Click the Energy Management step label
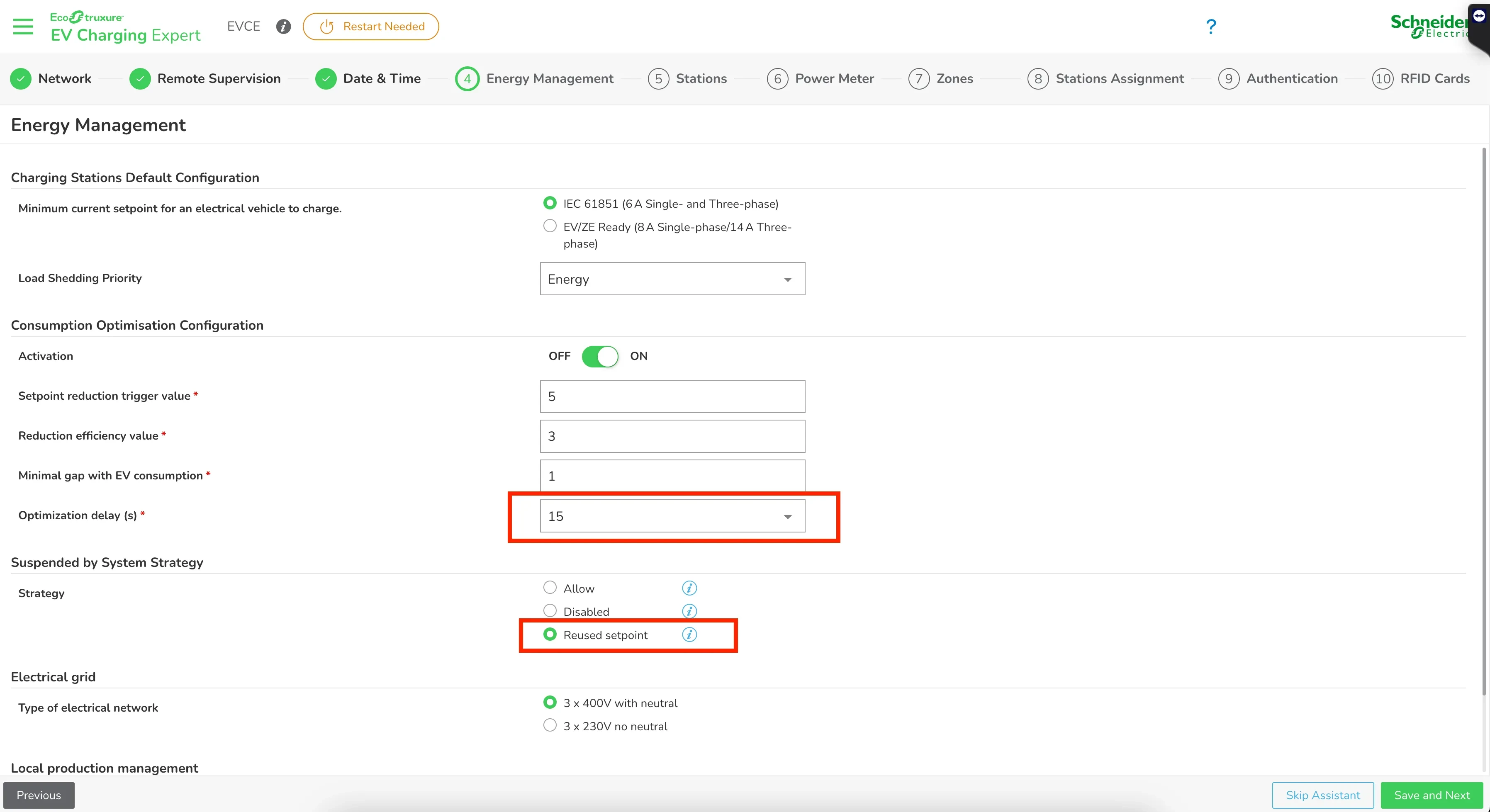The width and height of the screenshot is (1490, 812). tap(550, 79)
